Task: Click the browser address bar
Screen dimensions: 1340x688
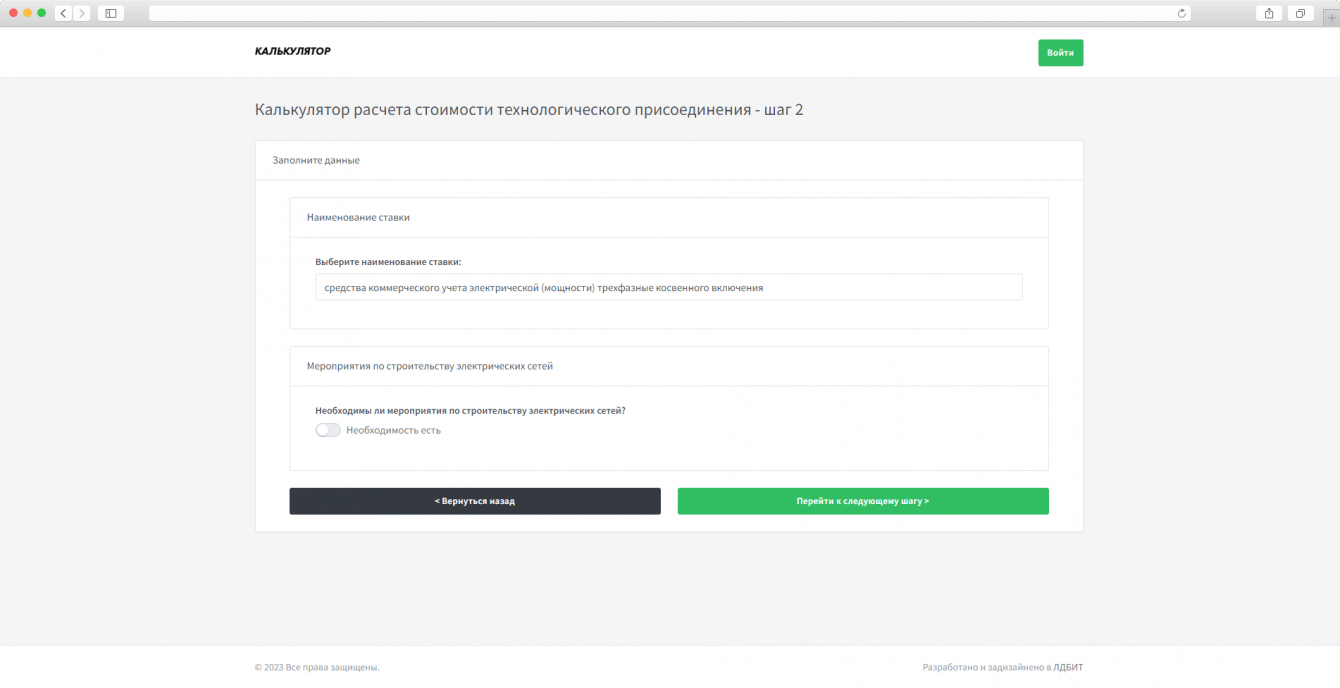Action: [669, 13]
